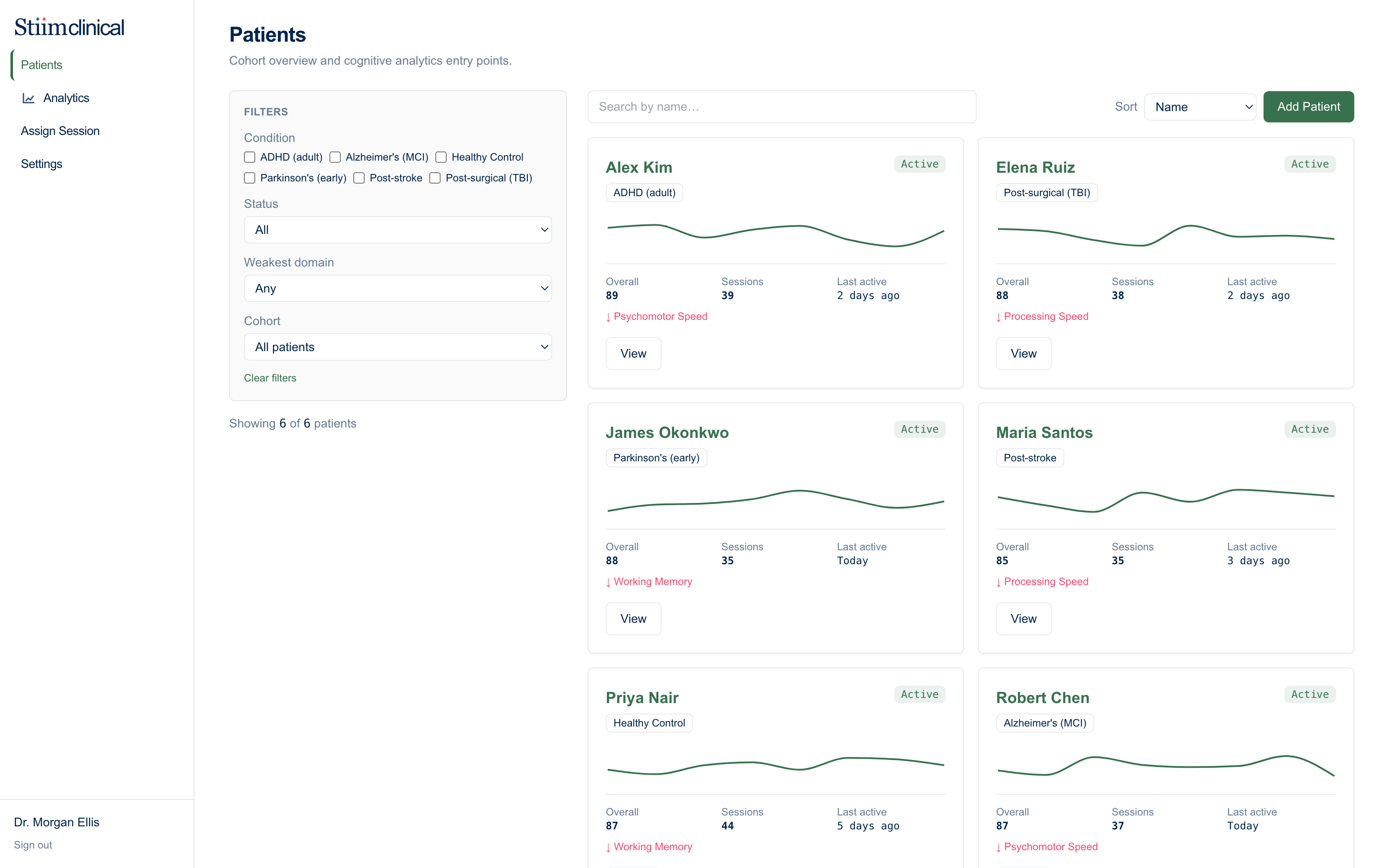Open Elena Ruiz name heading
This screenshot has width=1389, height=868.
point(1035,167)
